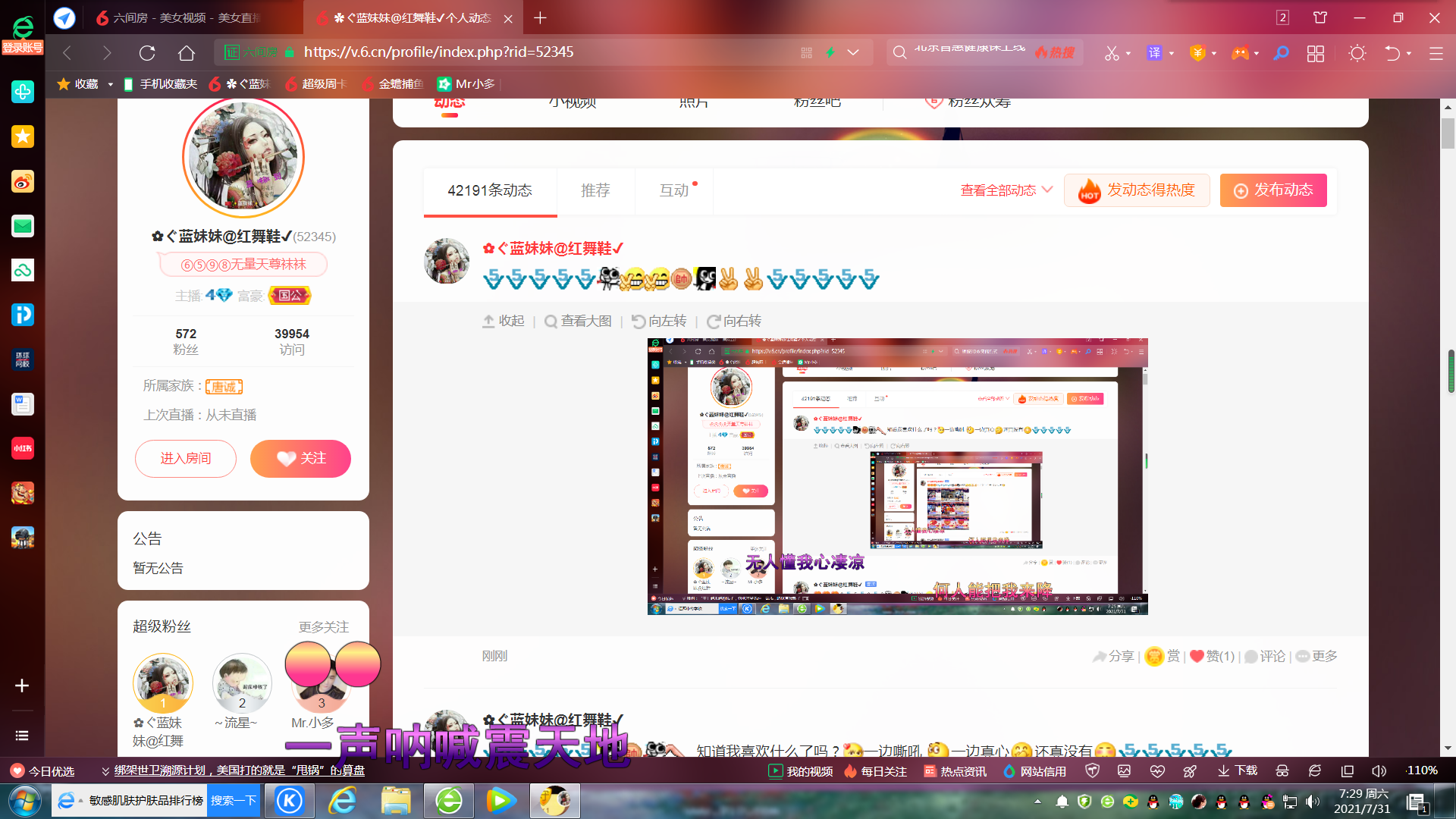The image size is (1456, 819).
Task: Expand the 查看全部动态 dropdown
Action: coord(1047,190)
